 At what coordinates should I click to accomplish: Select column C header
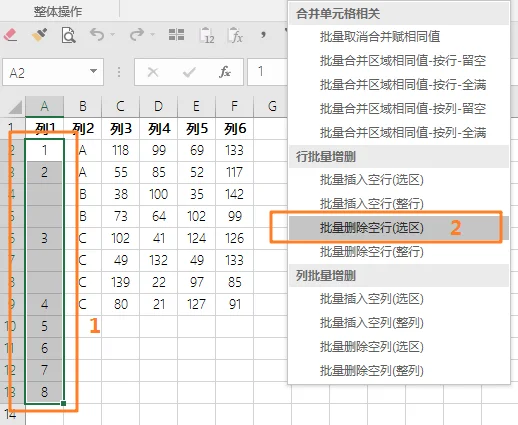tap(120, 106)
